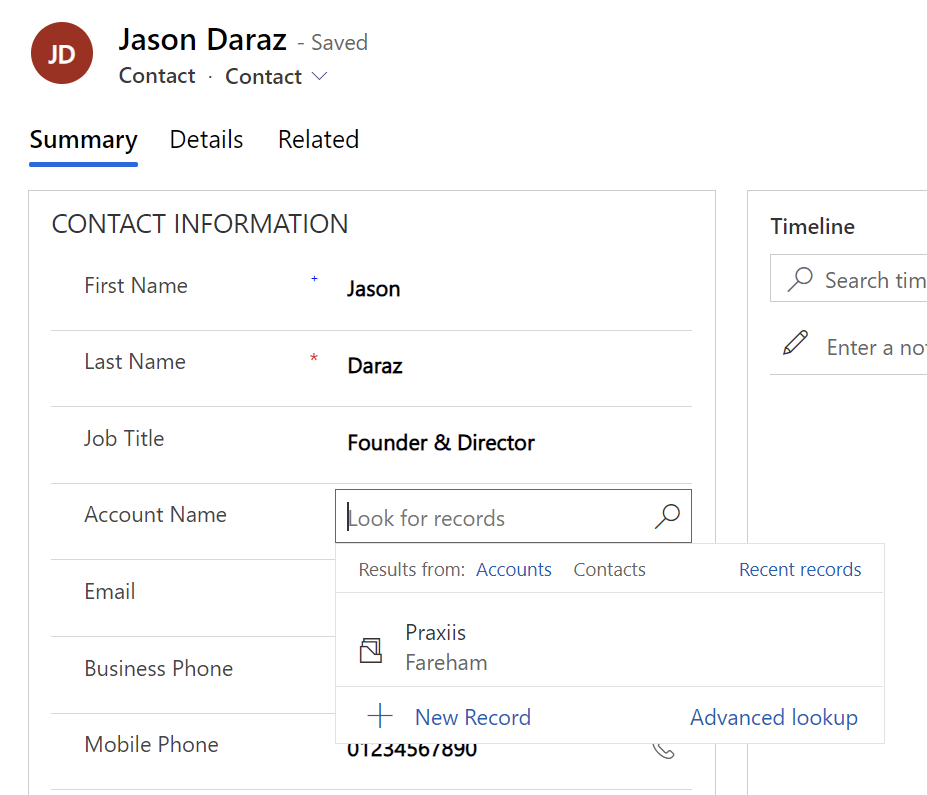927x795 pixels.
Task: Click the JD contact avatar
Action: (62, 53)
